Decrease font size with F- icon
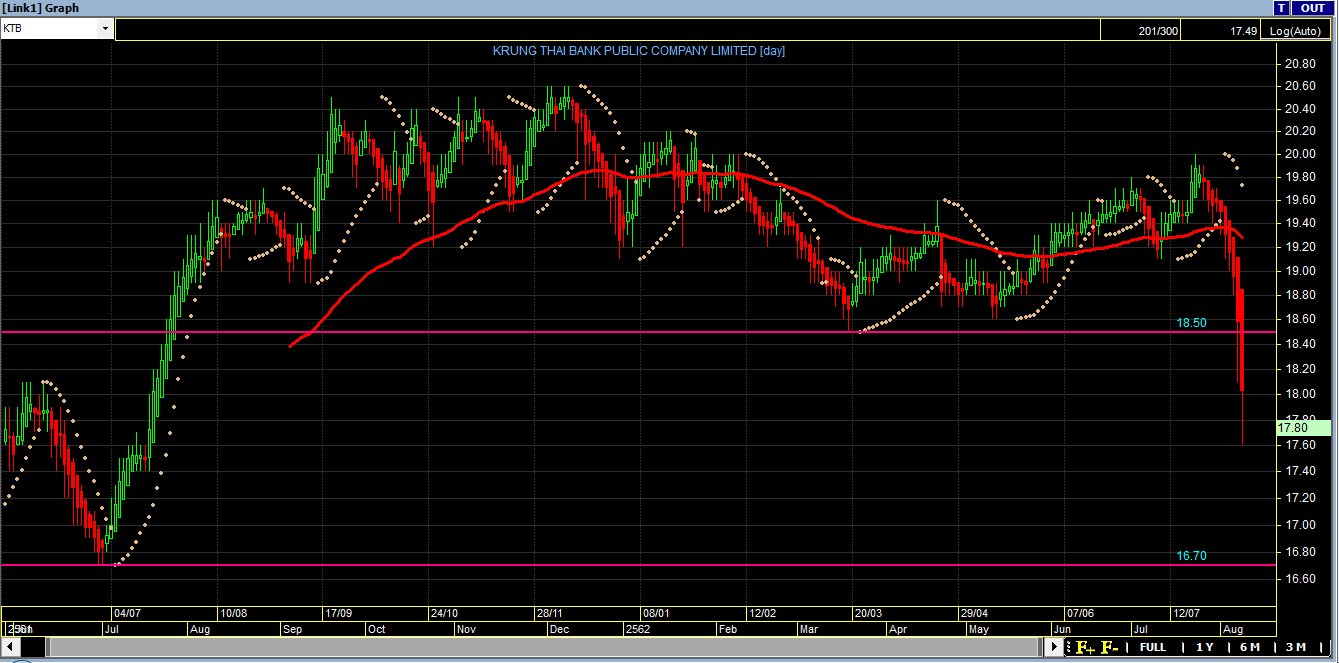This screenshot has width=1339, height=663. [1110, 647]
